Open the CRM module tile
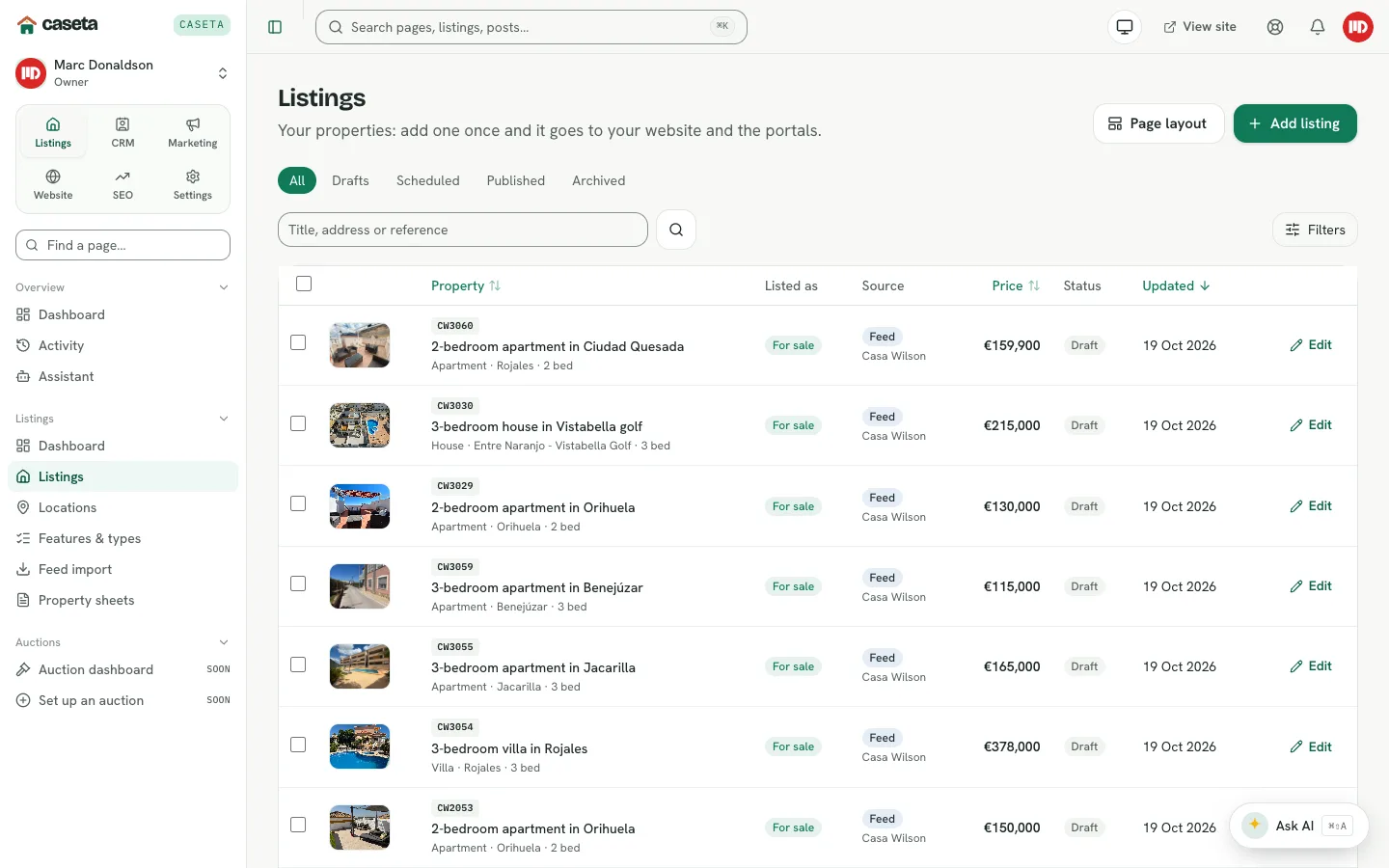1389x868 pixels. [x=123, y=132]
